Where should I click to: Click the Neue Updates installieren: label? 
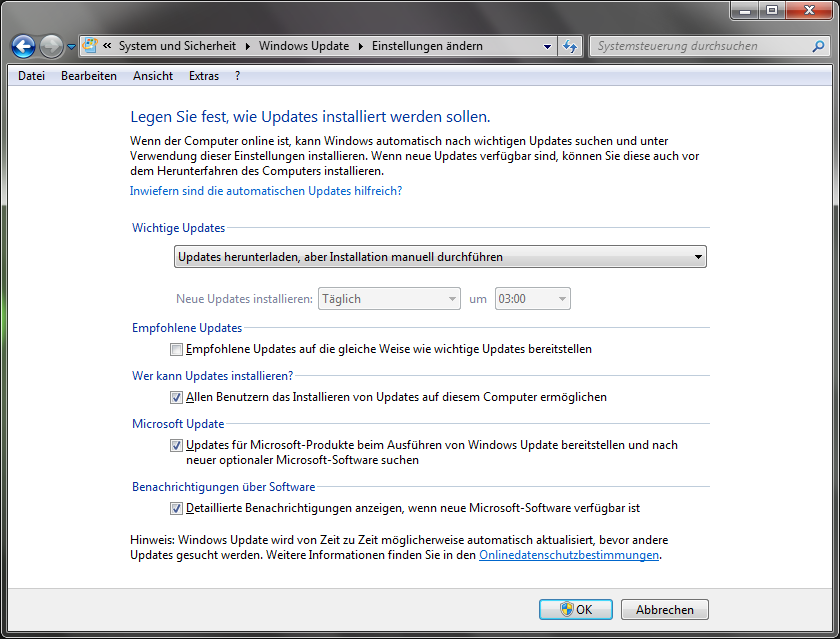click(x=244, y=299)
